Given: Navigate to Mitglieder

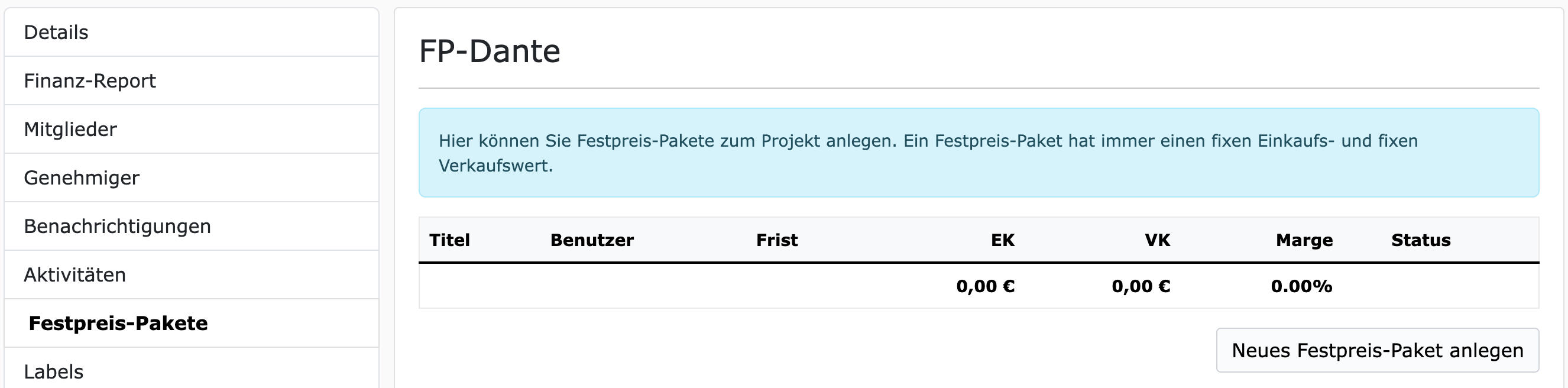Looking at the screenshot, I should pyautogui.click(x=70, y=129).
